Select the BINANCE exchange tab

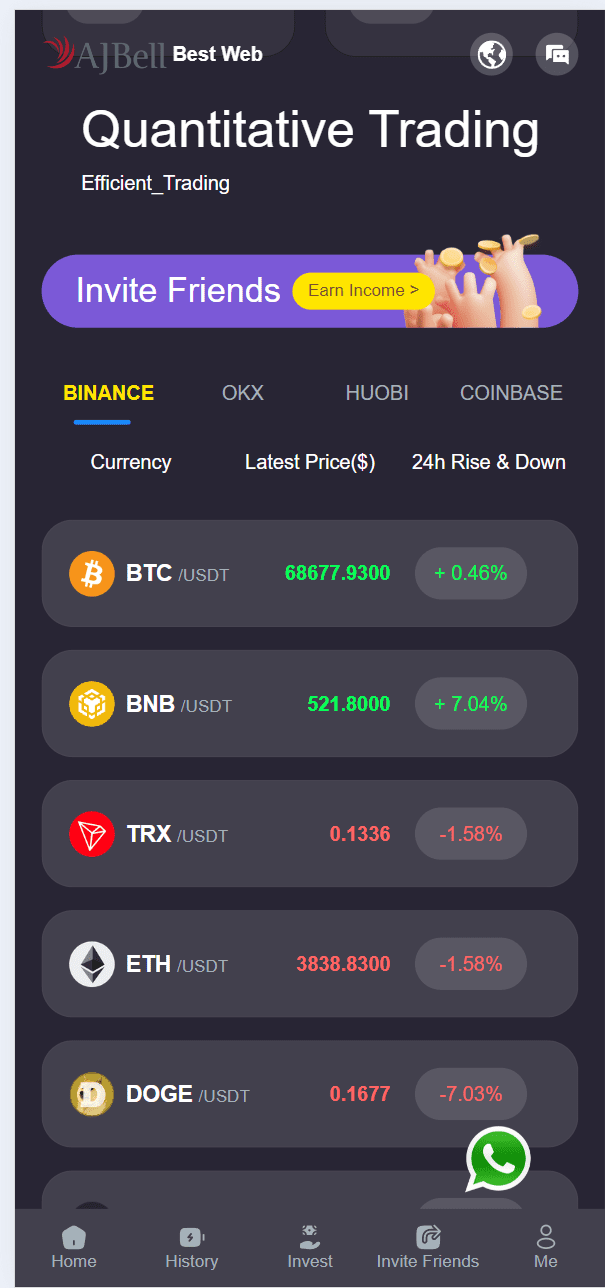click(109, 393)
